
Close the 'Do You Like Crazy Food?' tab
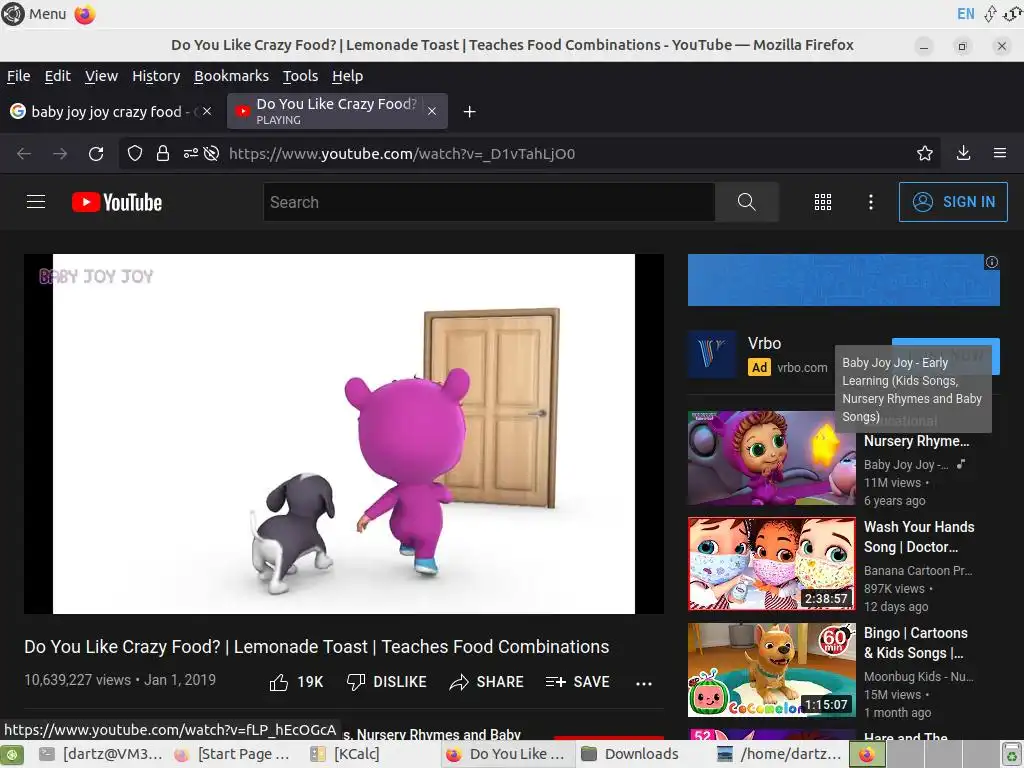(432, 112)
